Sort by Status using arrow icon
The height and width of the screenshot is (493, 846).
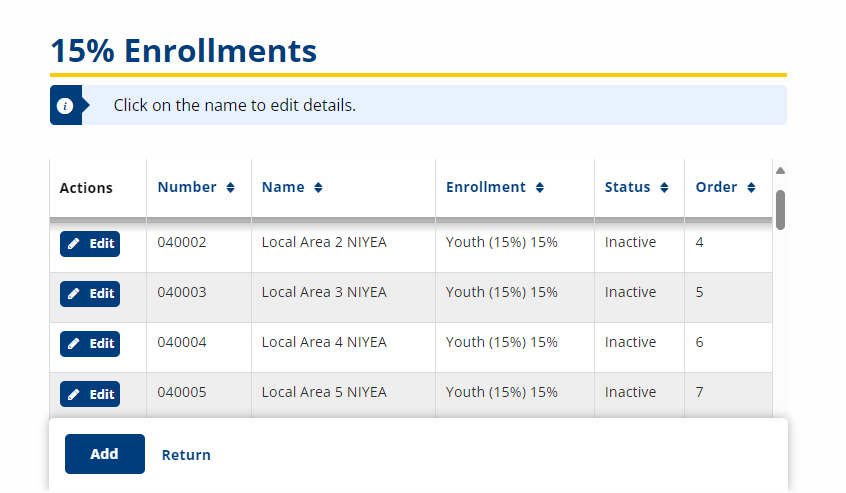pyautogui.click(x=664, y=188)
